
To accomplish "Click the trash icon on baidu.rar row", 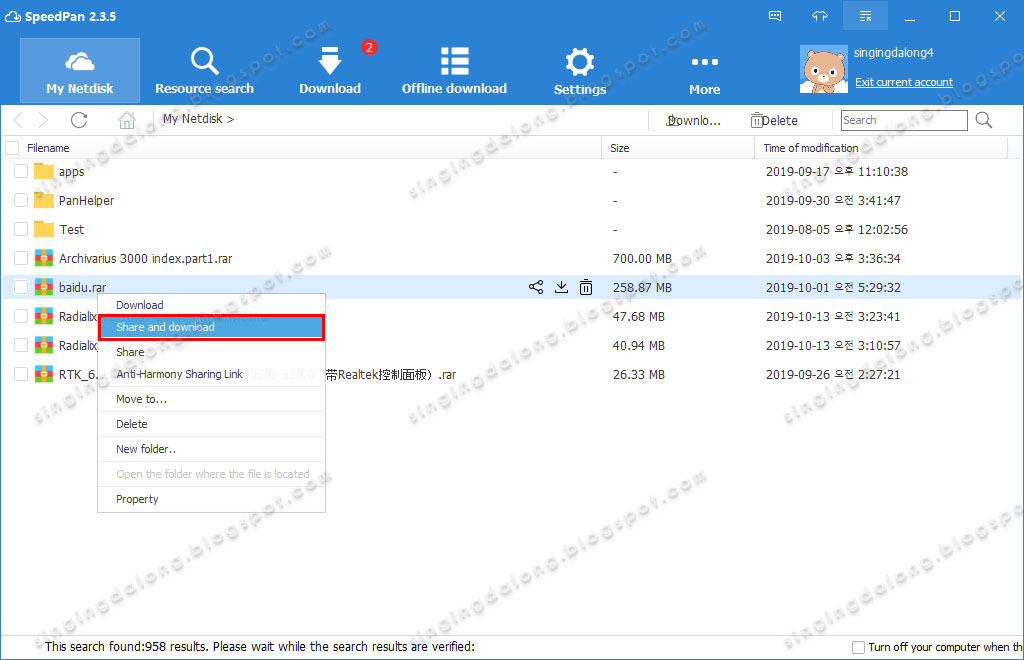I will 586,287.
